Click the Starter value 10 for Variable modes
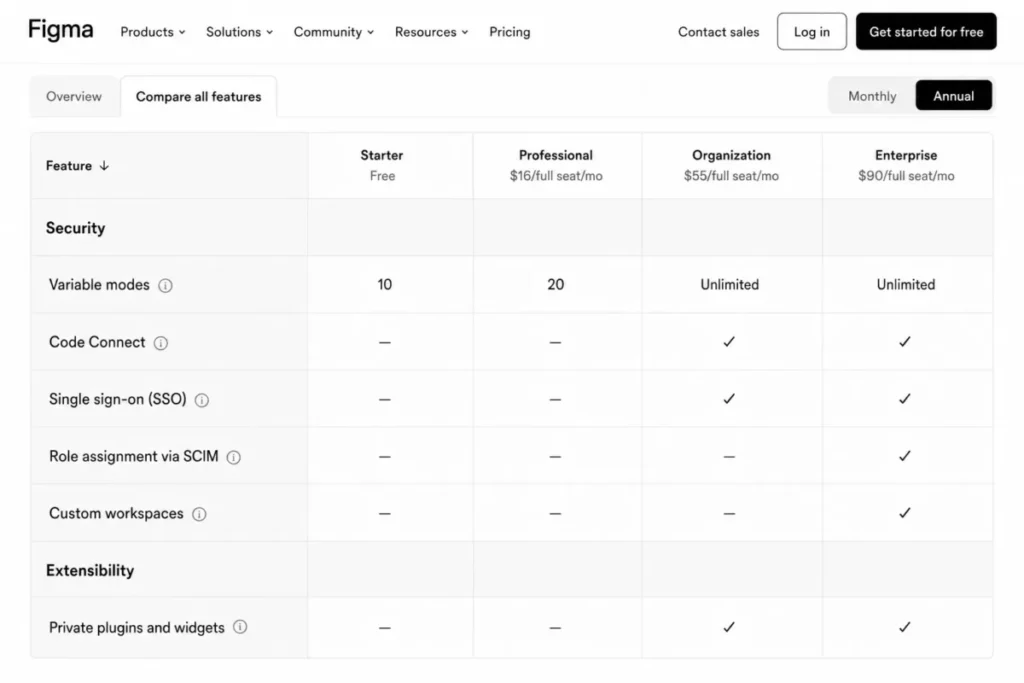Image resolution: width=1024 pixels, height=683 pixels. click(x=385, y=285)
